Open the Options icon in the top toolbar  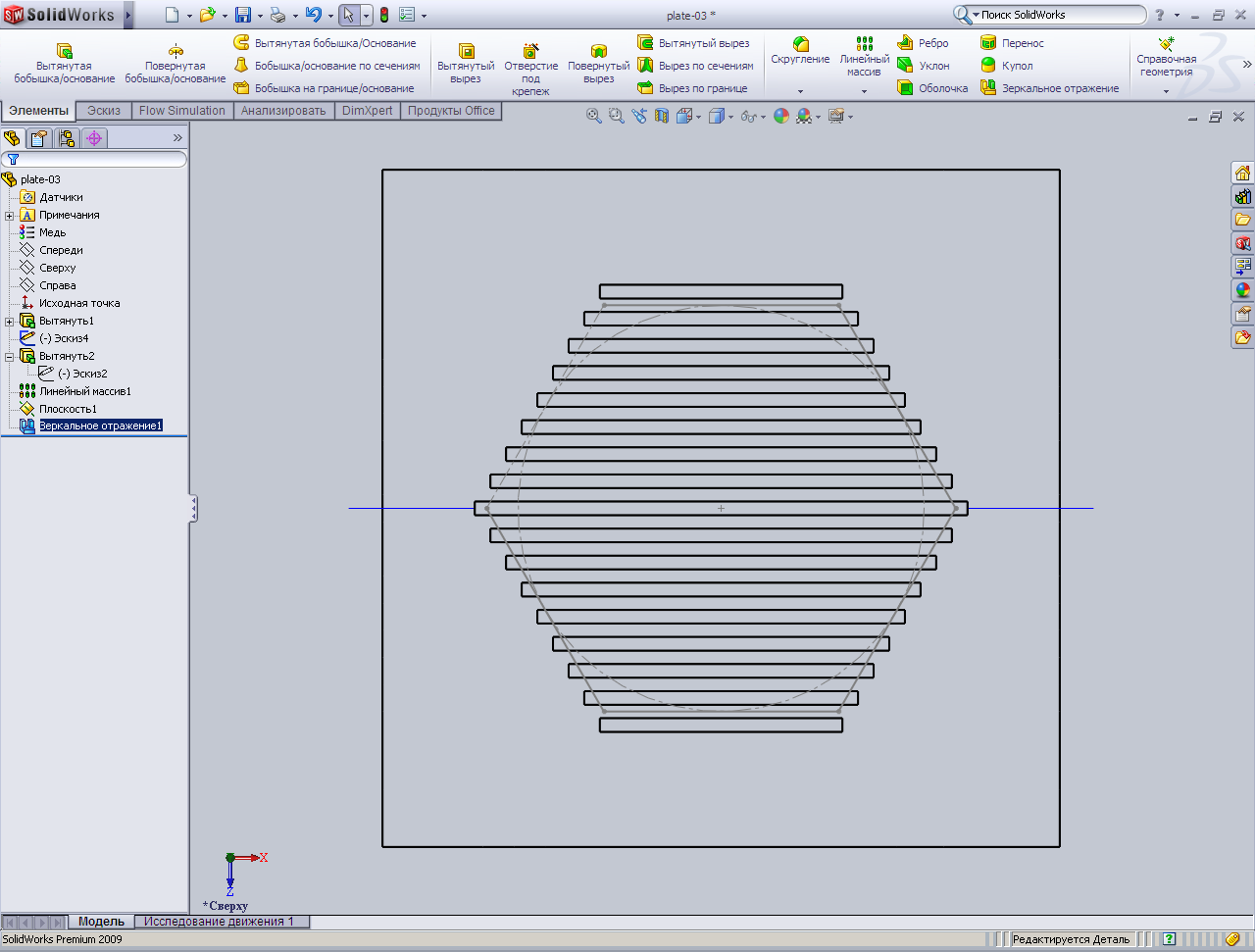pos(408,15)
